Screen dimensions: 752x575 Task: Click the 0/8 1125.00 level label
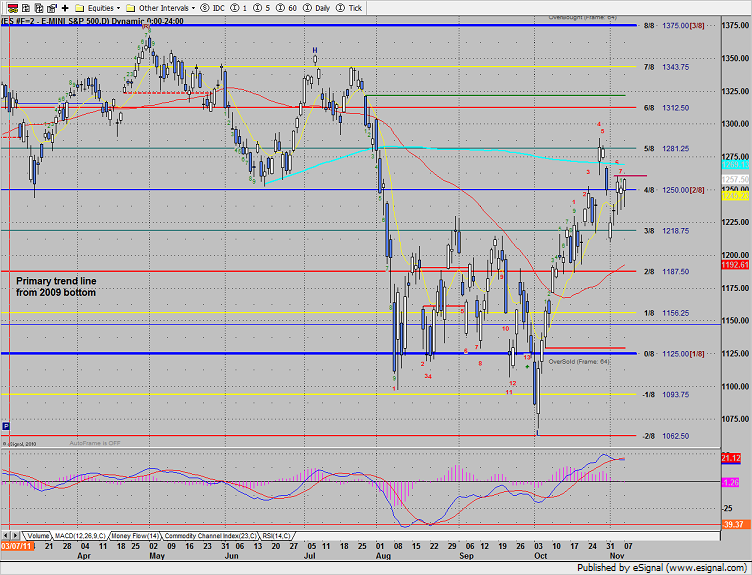pos(674,353)
